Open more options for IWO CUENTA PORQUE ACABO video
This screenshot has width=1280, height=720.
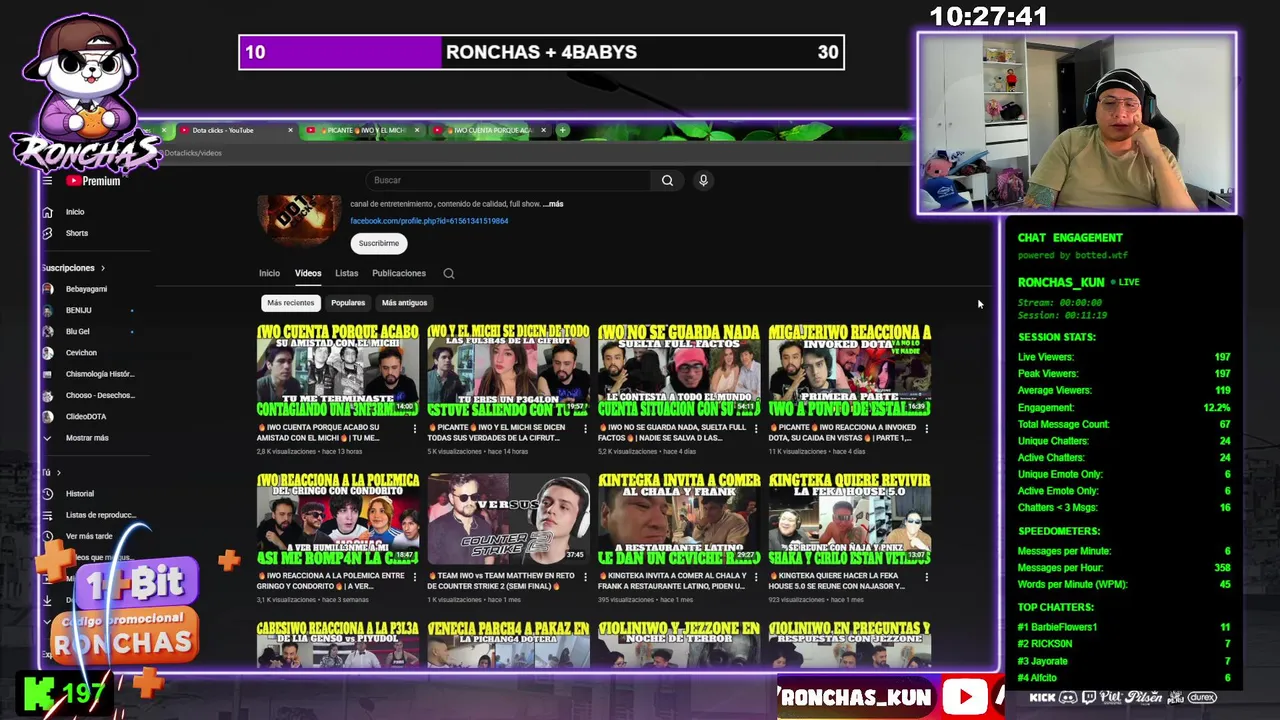[x=415, y=429]
